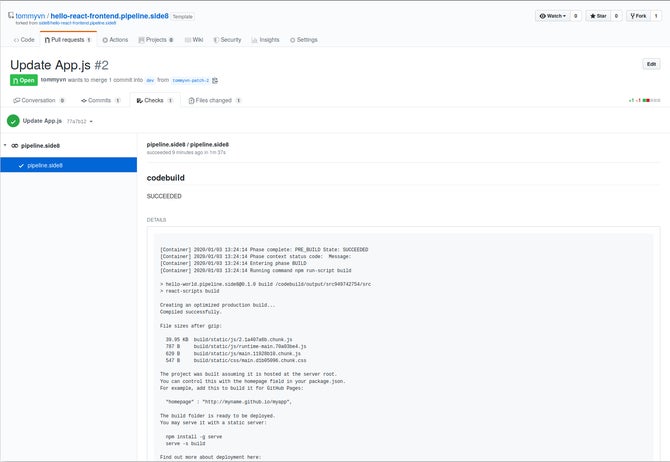Click the forked repository icon beside tommyvn
The image size is (670, 462).
pyautogui.click(x=11, y=15)
